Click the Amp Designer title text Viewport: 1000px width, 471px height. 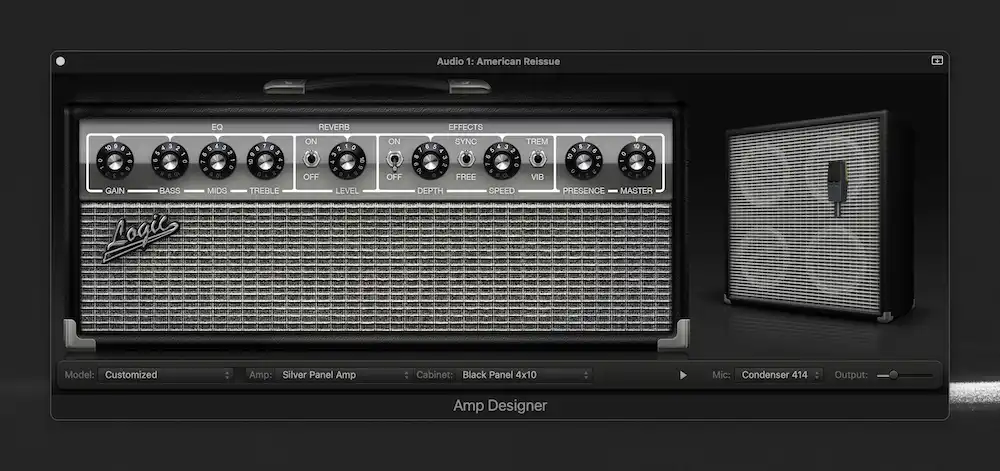pos(500,405)
